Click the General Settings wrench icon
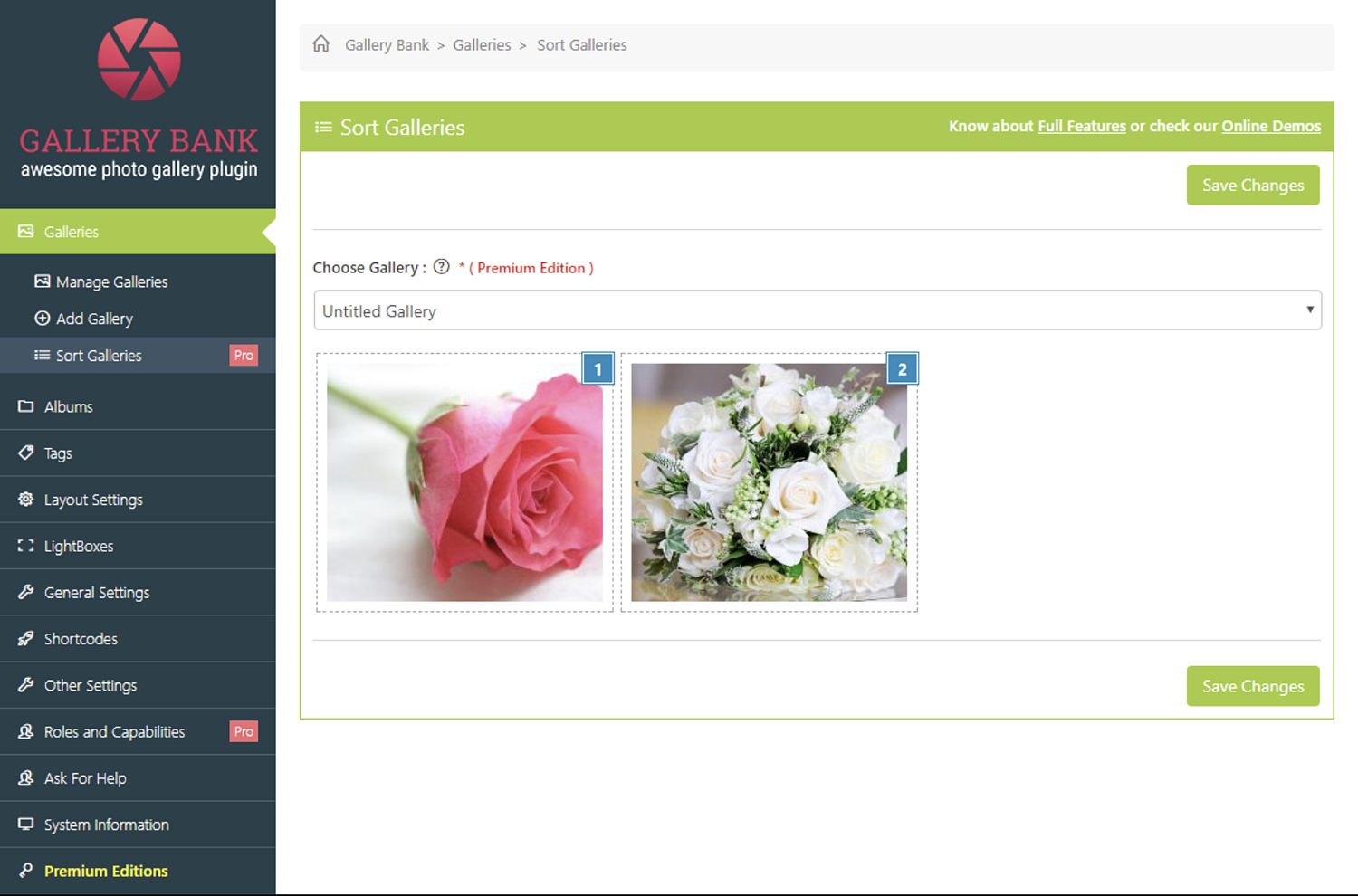1358x896 pixels. tap(26, 592)
